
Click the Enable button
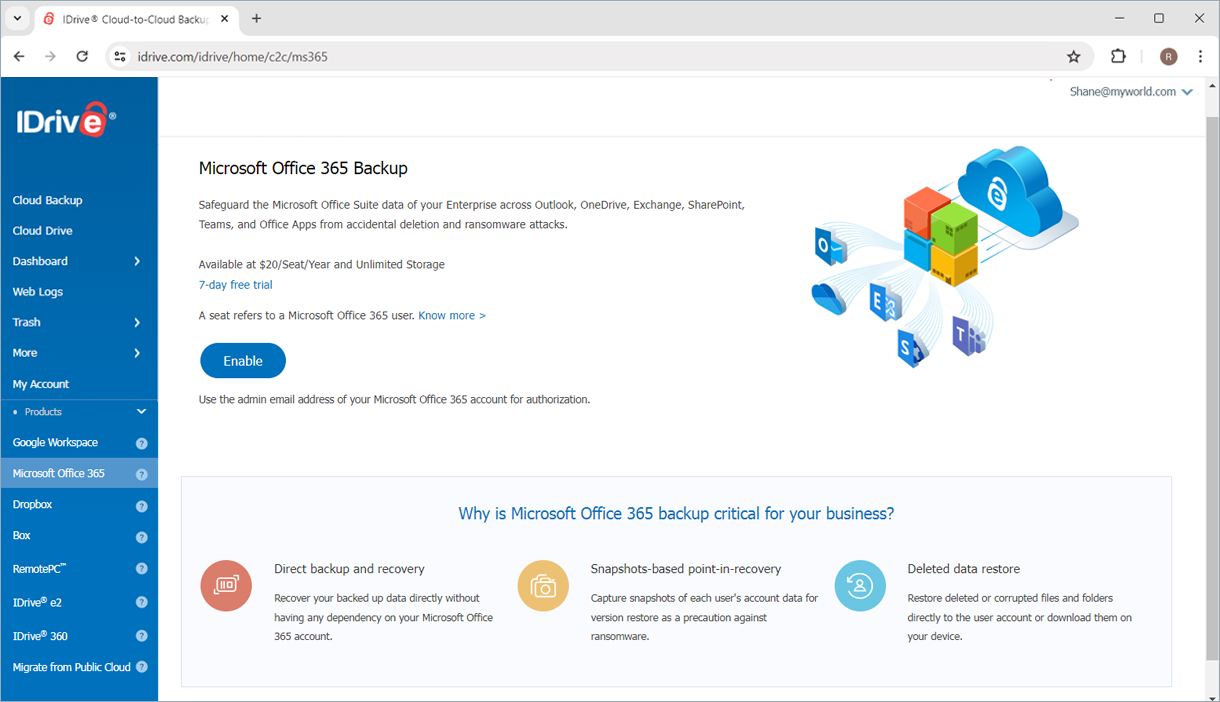[x=243, y=361]
